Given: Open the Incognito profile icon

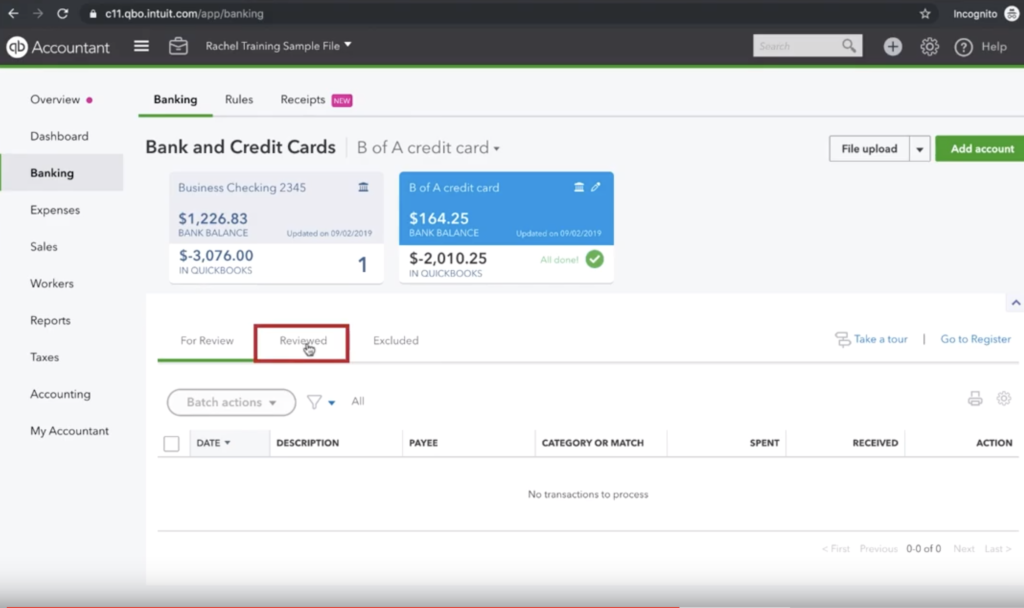Looking at the screenshot, I should 1012,14.
